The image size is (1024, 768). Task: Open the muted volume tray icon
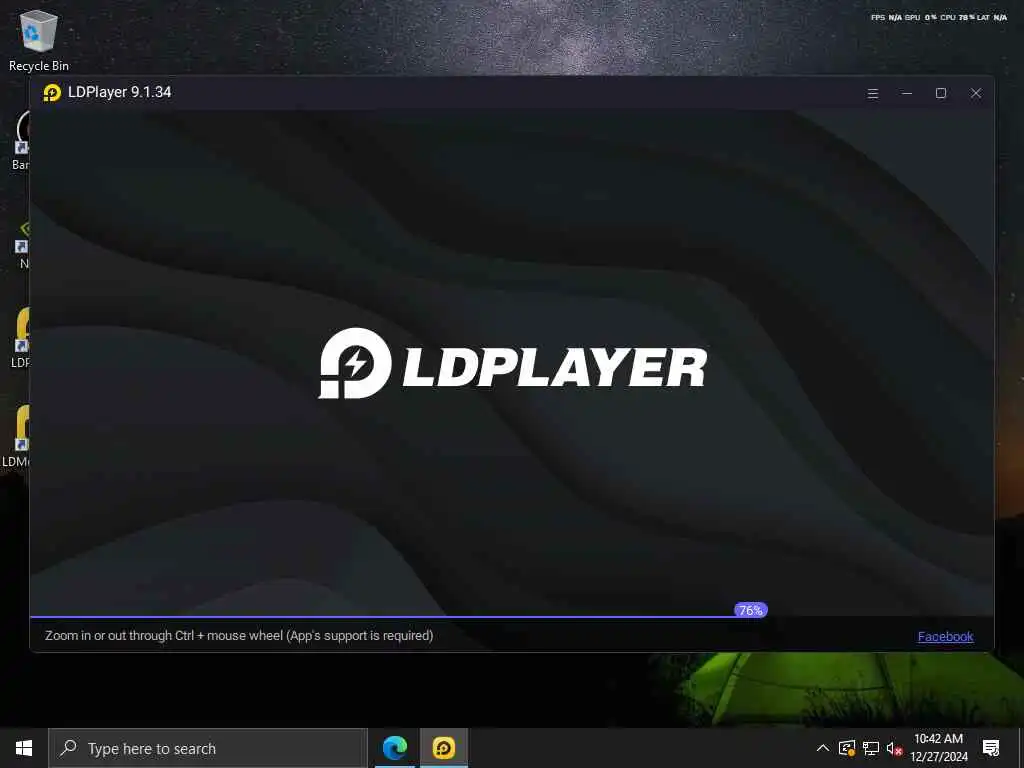click(894, 748)
